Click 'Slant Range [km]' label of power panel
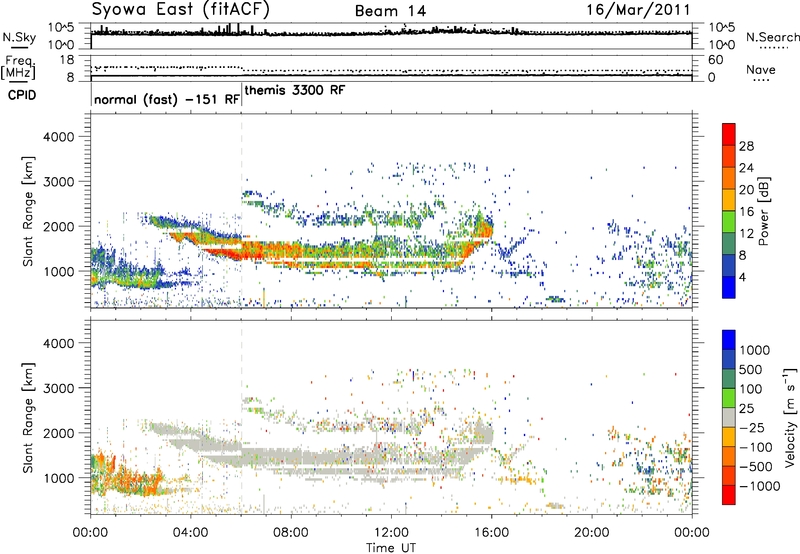 coord(28,211)
